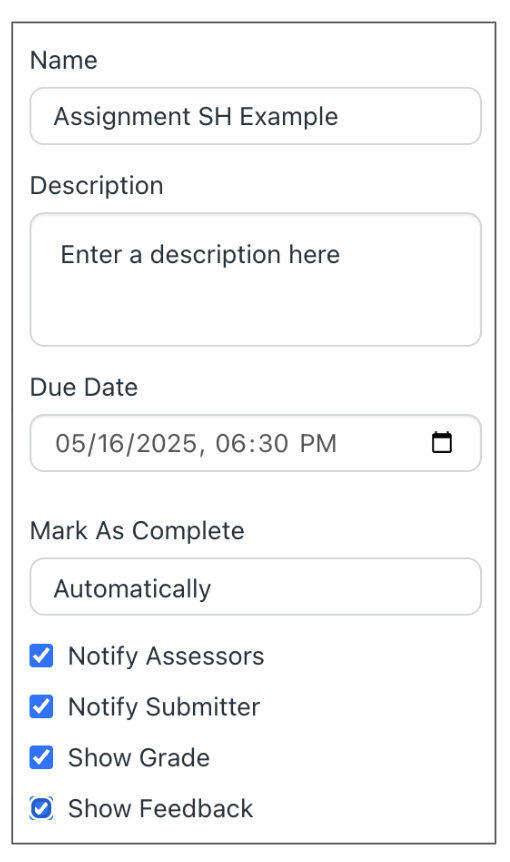The image size is (510, 862).
Task: Click the Mark As Complete label
Action: pyautogui.click(x=137, y=531)
